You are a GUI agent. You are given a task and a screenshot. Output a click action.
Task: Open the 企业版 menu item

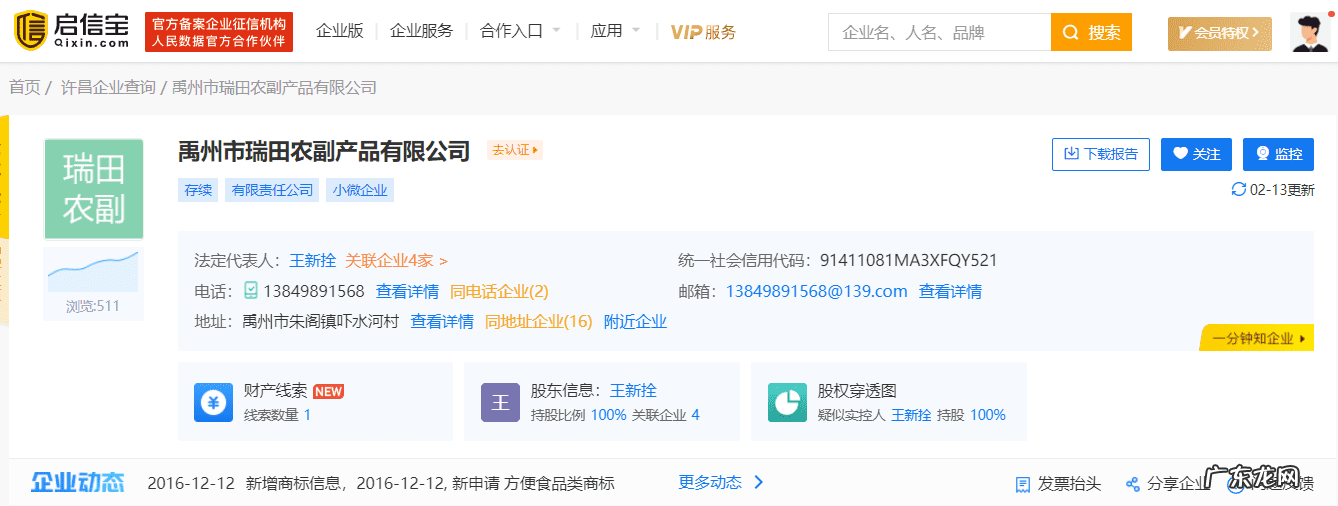pos(340,31)
